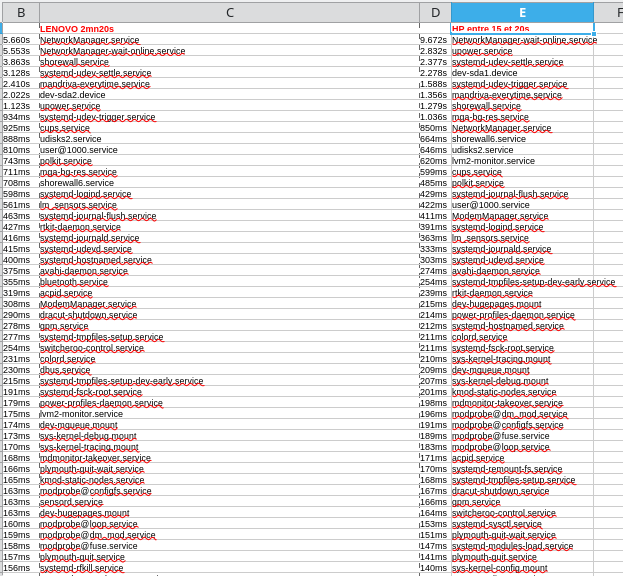Select column D header

tap(435, 13)
